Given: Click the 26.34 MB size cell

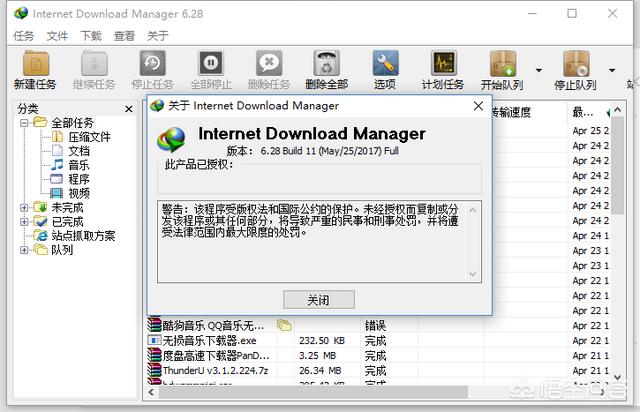Looking at the screenshot, I should pyautogui.click(x=320, y=371).
